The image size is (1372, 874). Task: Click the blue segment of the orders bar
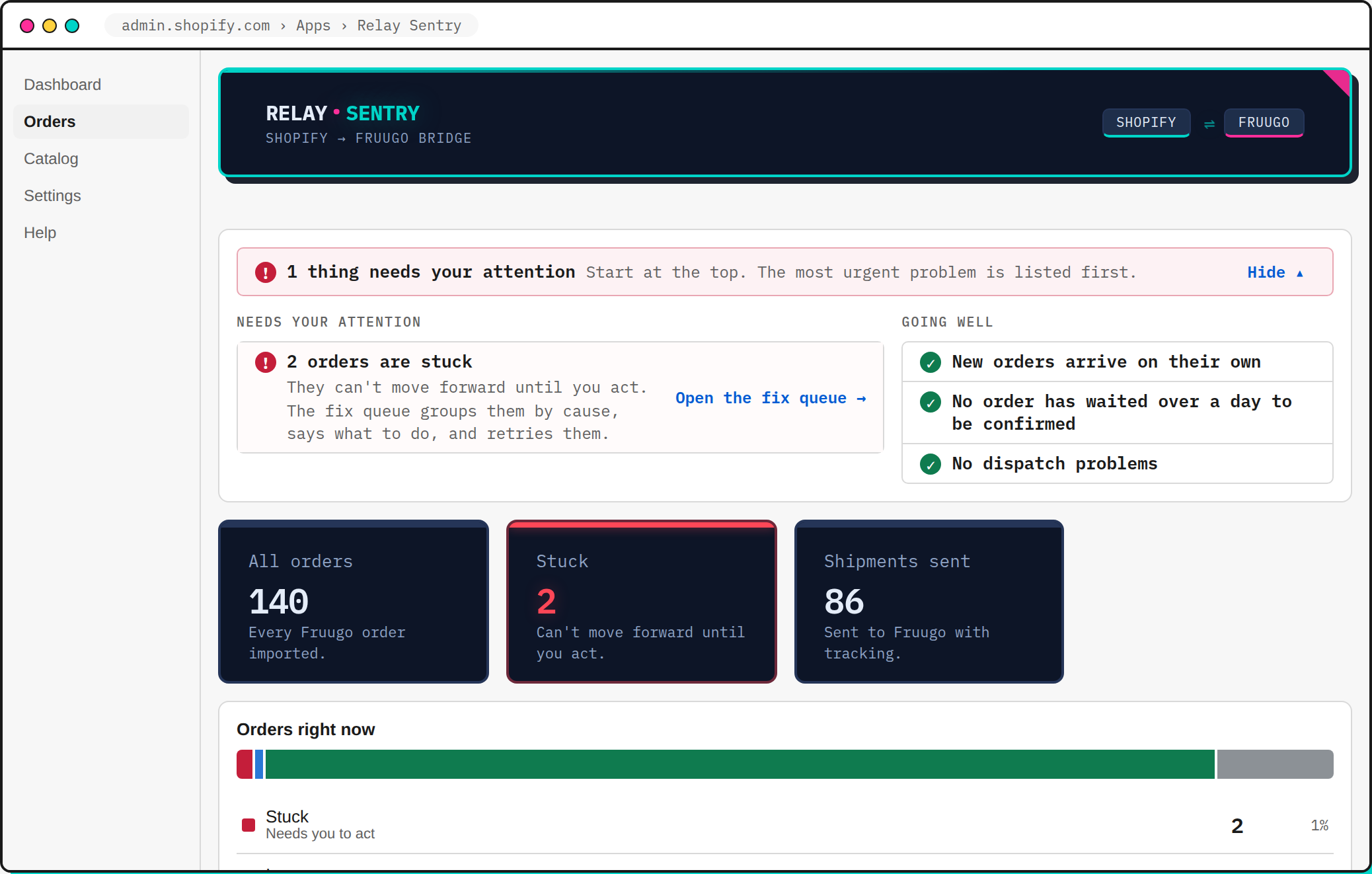259,764
